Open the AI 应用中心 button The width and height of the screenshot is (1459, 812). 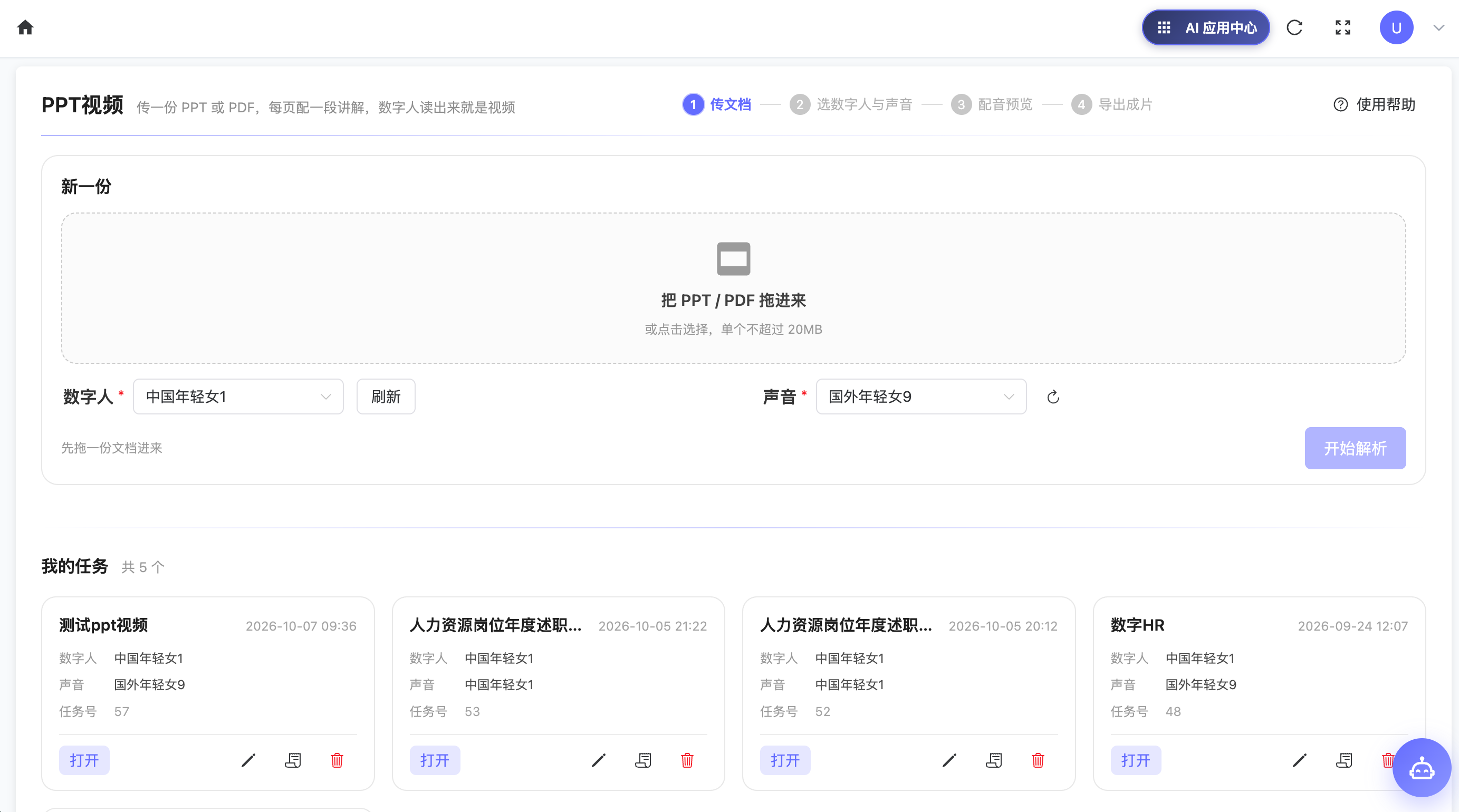1206,27
